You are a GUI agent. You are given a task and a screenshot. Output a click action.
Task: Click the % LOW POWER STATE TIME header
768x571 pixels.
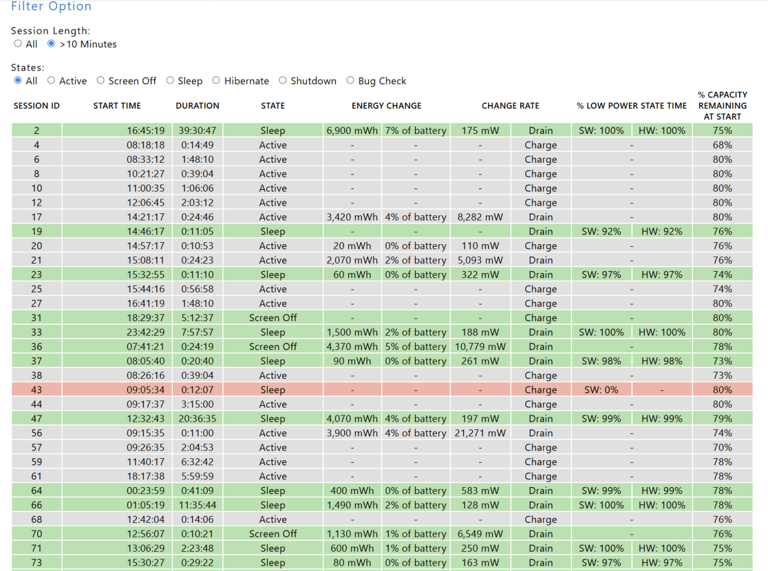632,106
